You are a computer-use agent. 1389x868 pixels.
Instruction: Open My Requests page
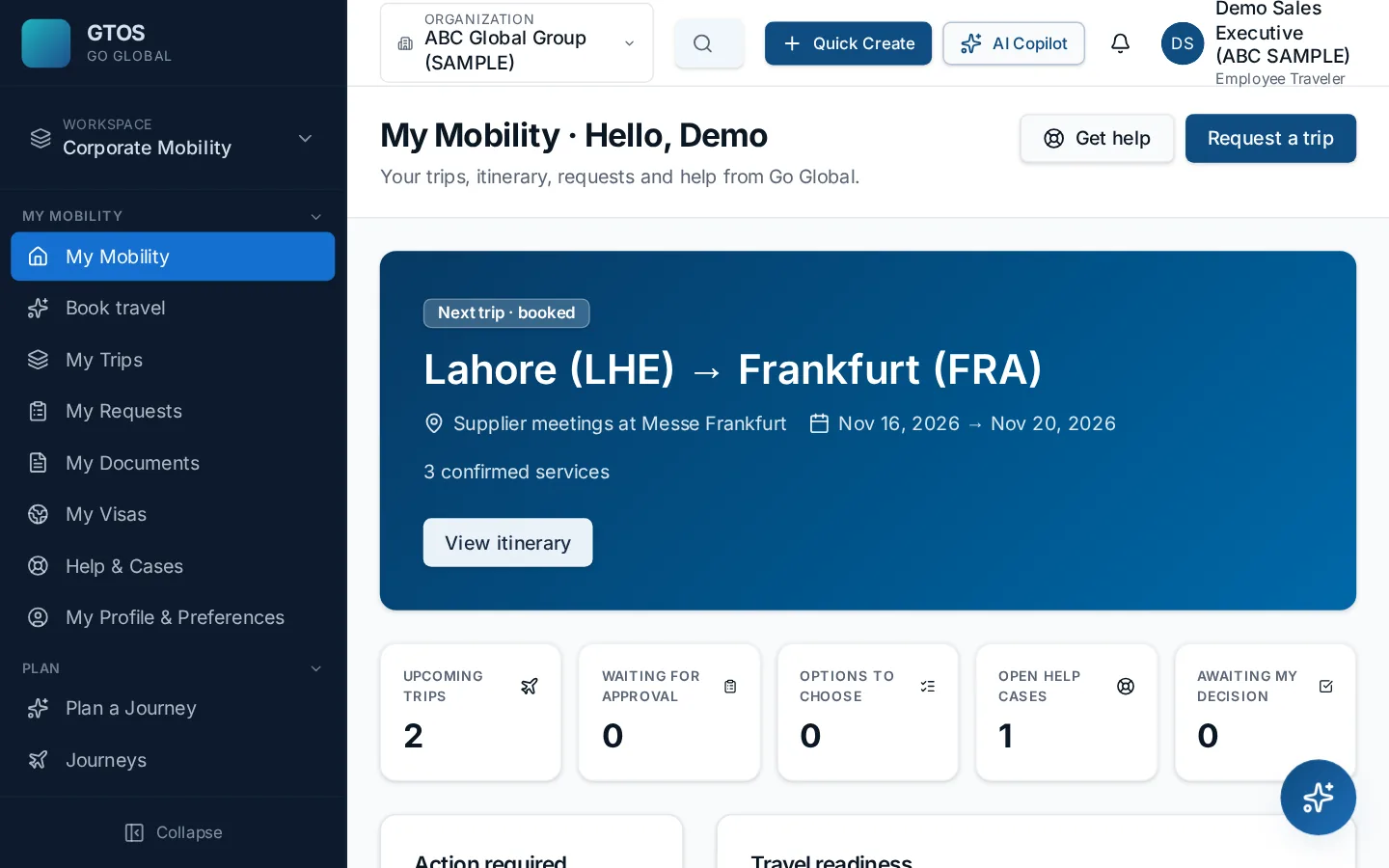pyautogui.click(x=173, y=411)
